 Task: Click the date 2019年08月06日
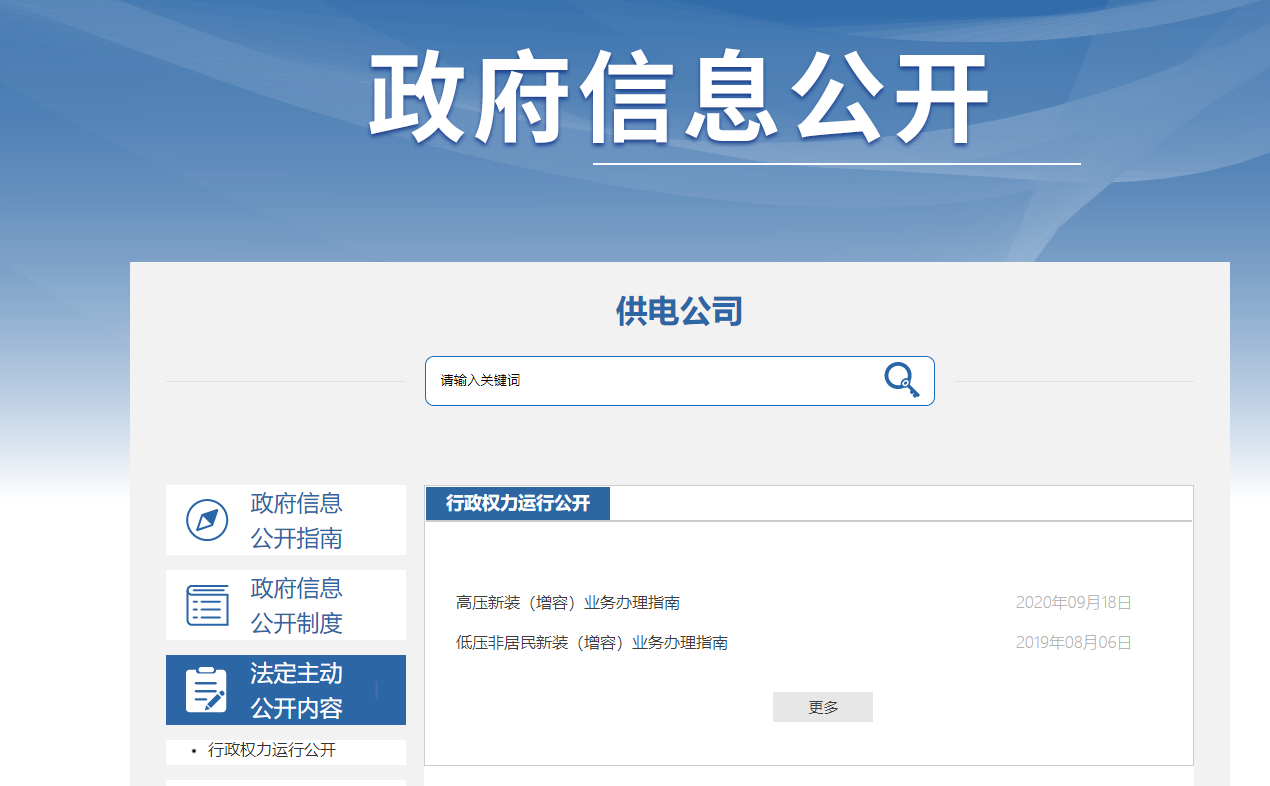pyautogui.click(x=1073, y=643)
